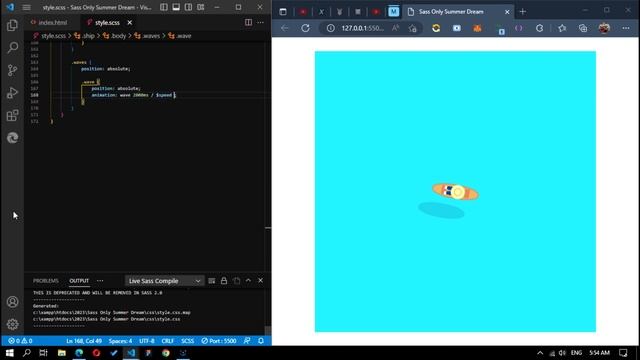The width and height of the screenshot is (640, 360).
Task: Switch to the PROBLEMS panel tab
Action: pos(46,281)
